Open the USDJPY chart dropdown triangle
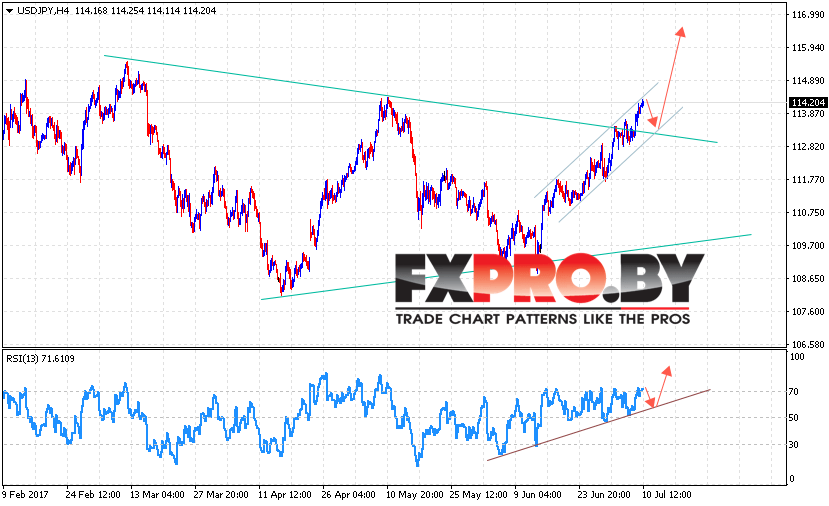829x506 pixels. tap(9, 11)
